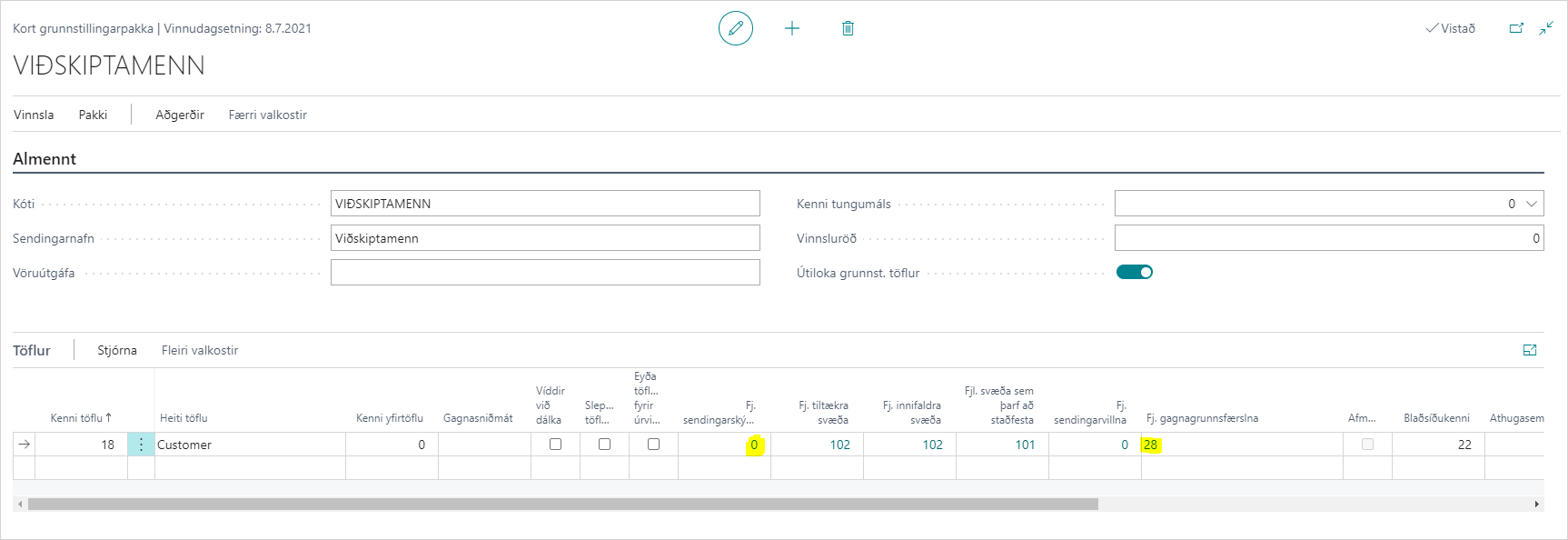1568x540 pixels.
Task: Open the 102 link under Fj. tiltækra svæða
Action: pos(839,445)
